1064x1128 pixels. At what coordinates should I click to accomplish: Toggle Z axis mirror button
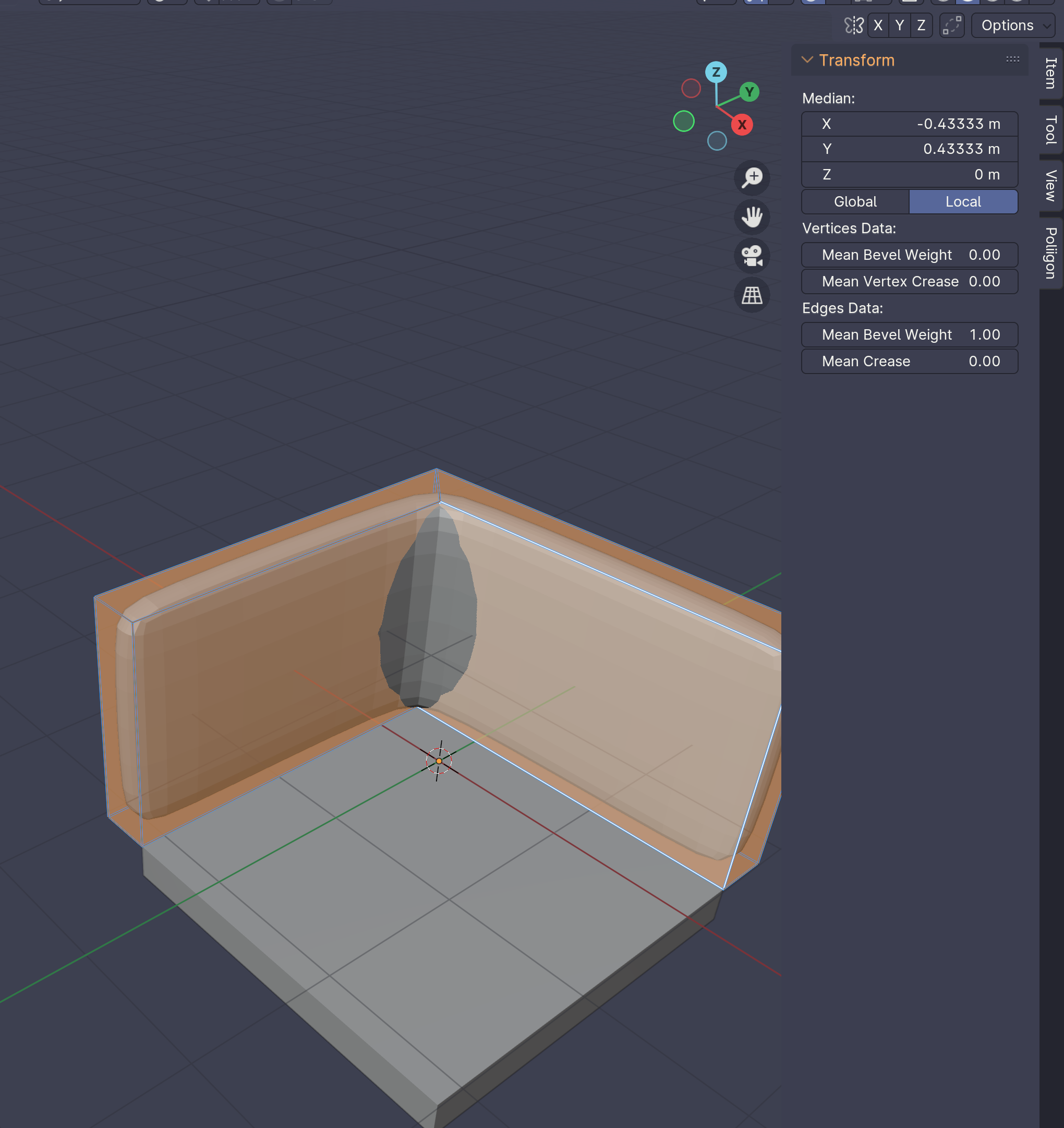point(921,26)
